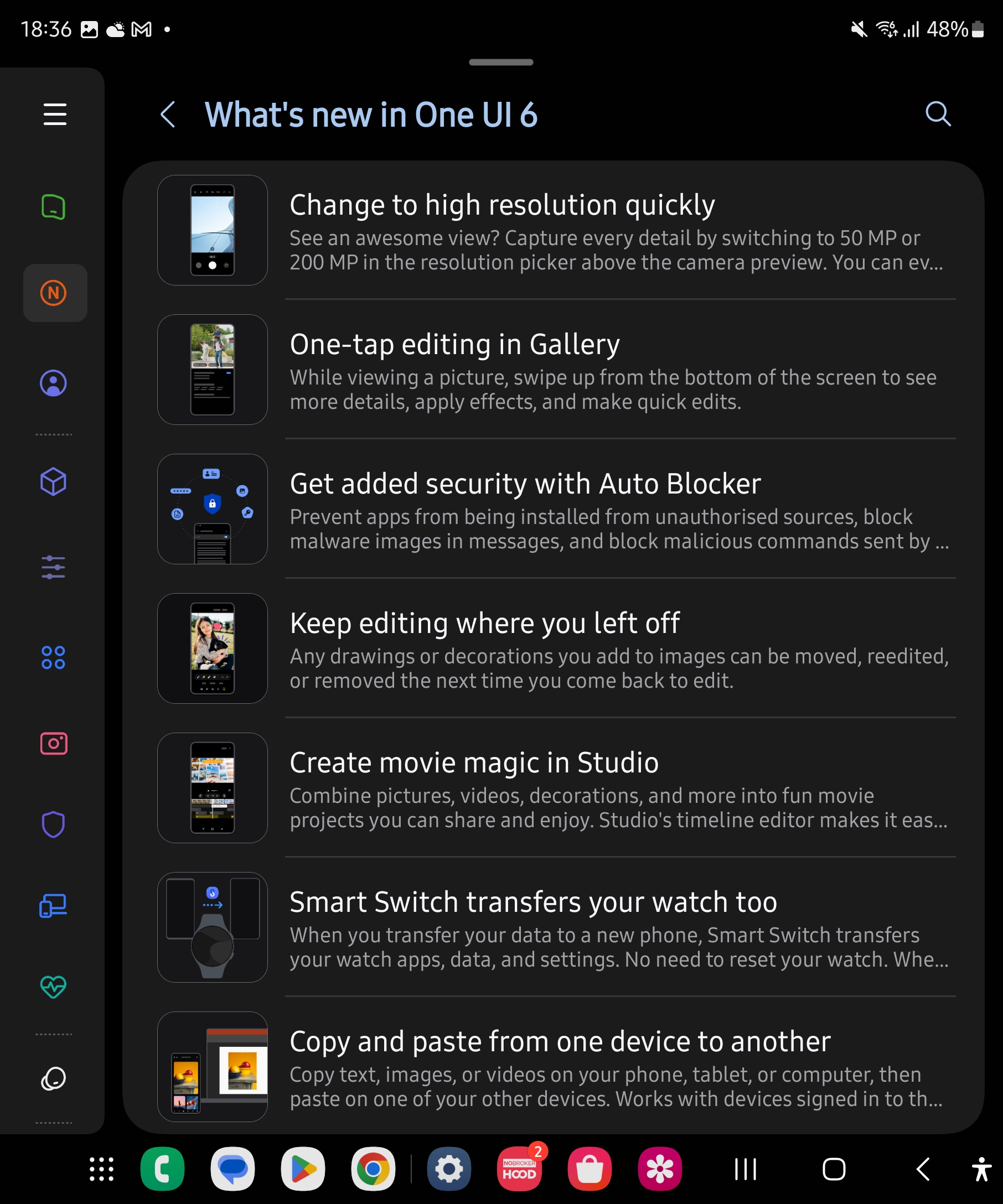Screen dimensions: 1003x1204
Task: Tap the 'Keep editing where you left off' thumbnail
Action: pyautogui.click(x=212, y=648)
